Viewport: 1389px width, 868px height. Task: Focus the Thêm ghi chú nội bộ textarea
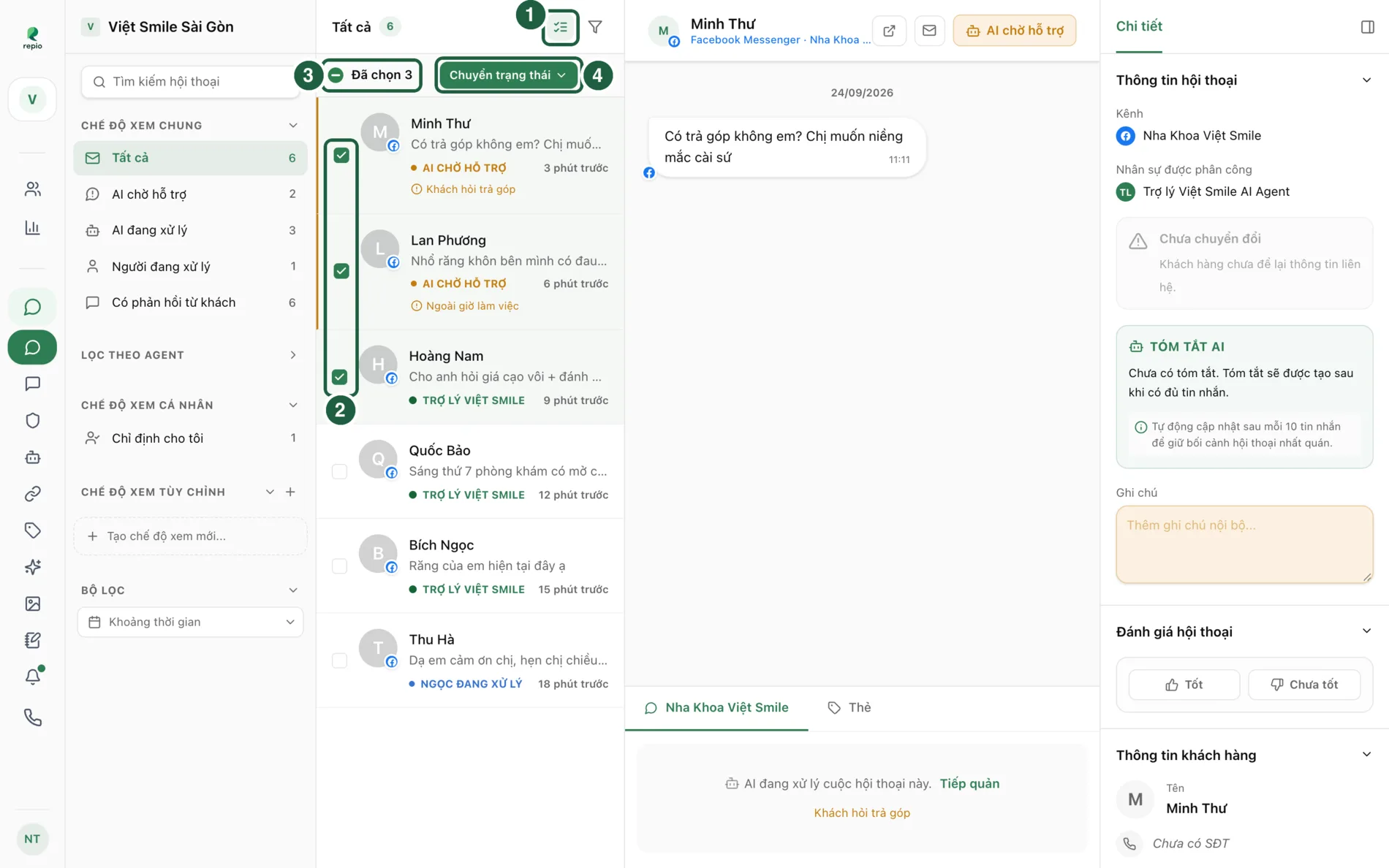point(1244,544)
